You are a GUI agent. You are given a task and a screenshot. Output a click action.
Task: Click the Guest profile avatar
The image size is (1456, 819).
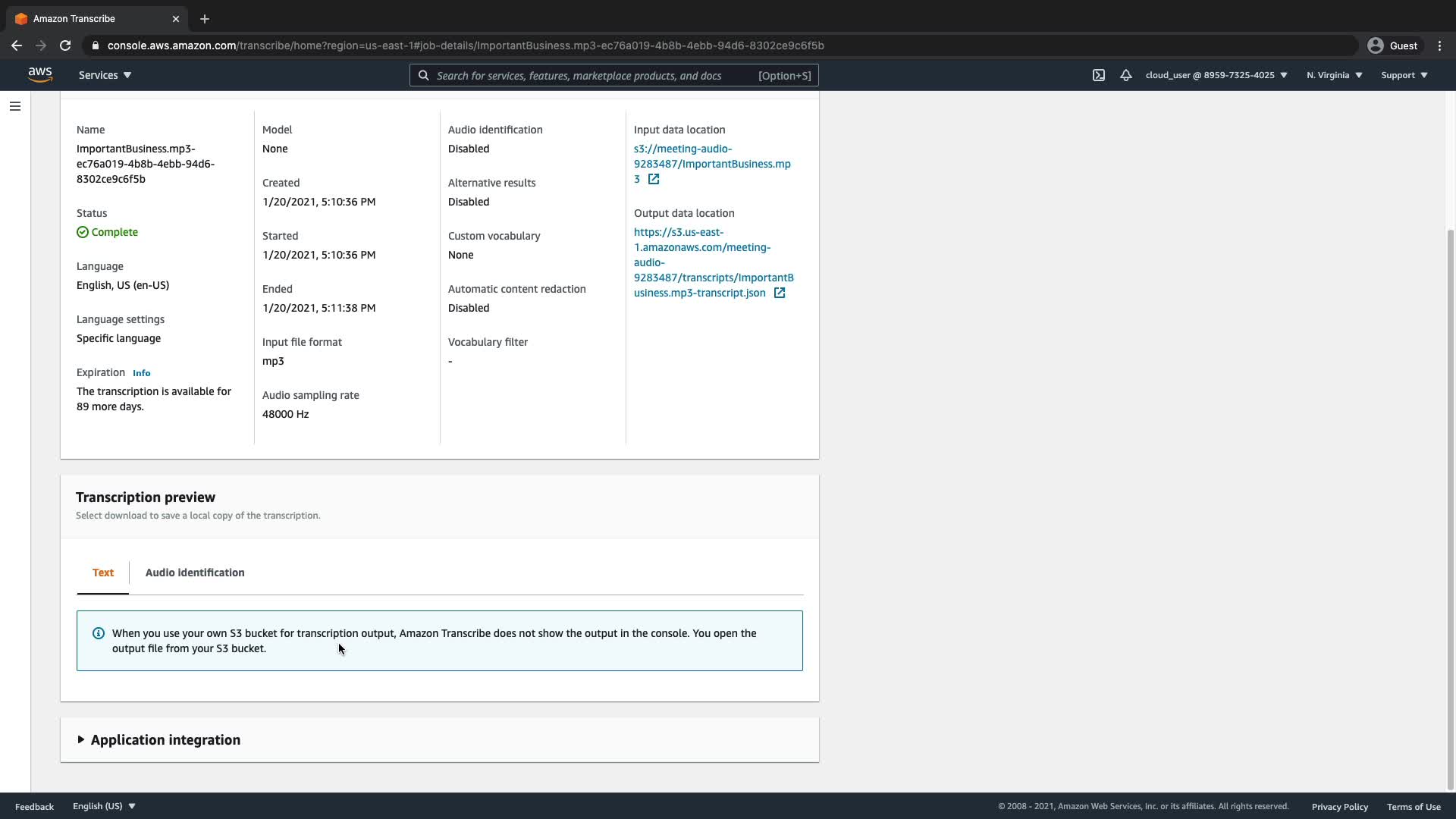coord(1375,45)
